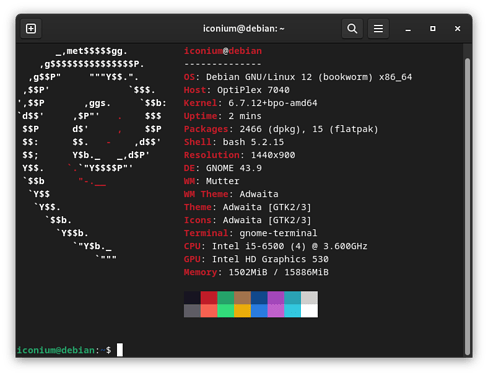Screen dimensions: 488x375
Task: Open the hamburger menu
Action: [x=378, y=29]
